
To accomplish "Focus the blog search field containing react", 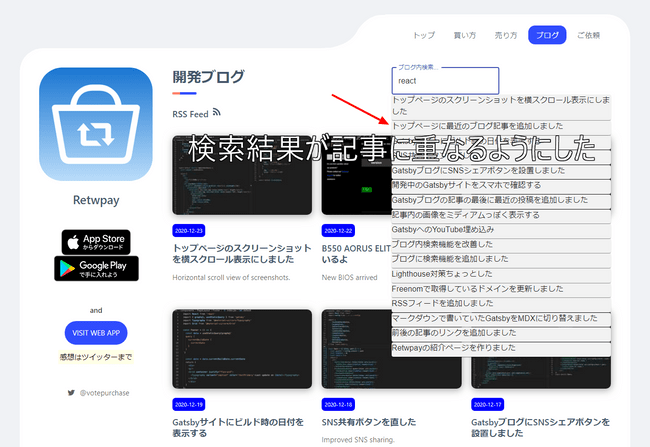I will pyautogui.click(x=445, y=81).
